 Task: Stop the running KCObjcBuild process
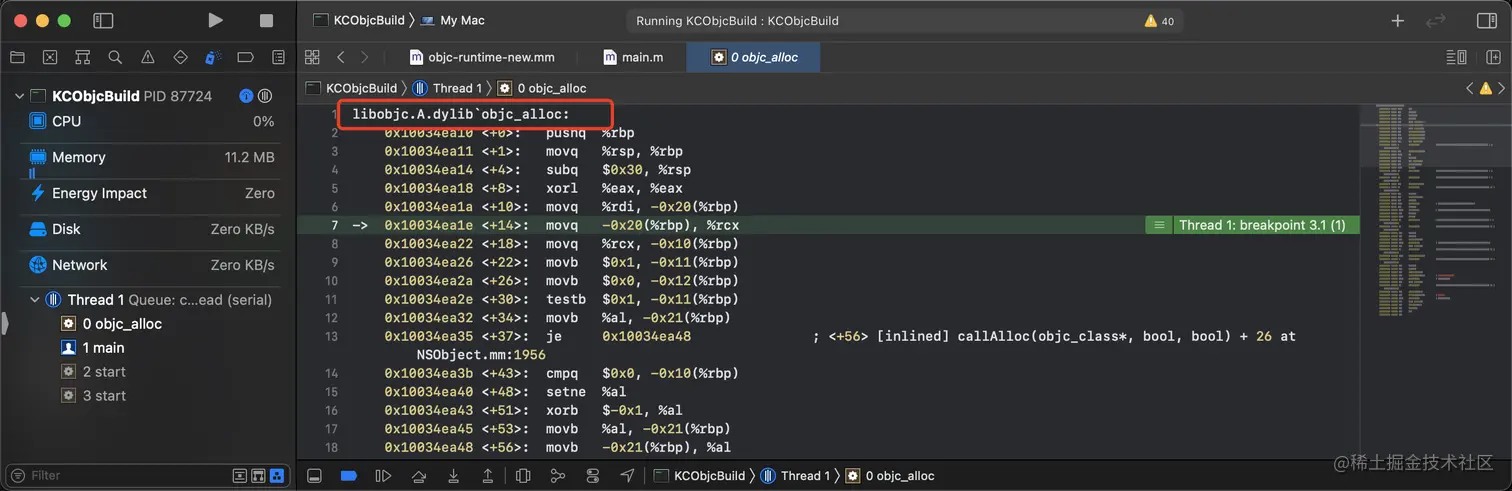tap(266, 20)
